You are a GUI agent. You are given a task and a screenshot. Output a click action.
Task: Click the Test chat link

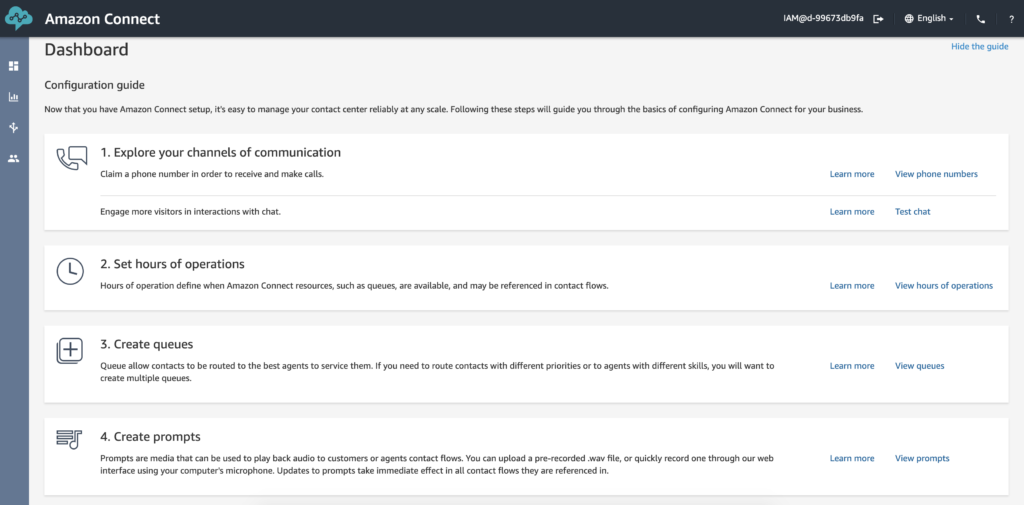(912, 212)
